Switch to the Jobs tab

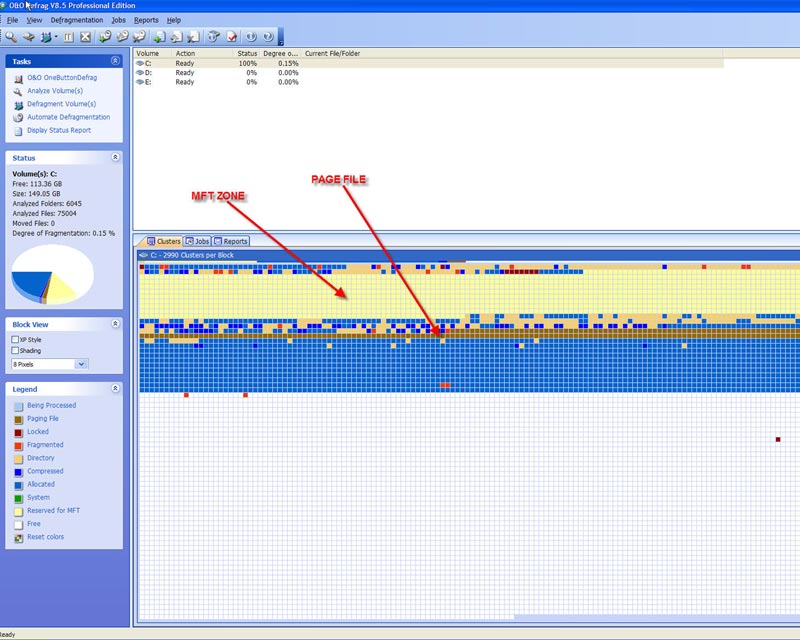tap(196, 241)
